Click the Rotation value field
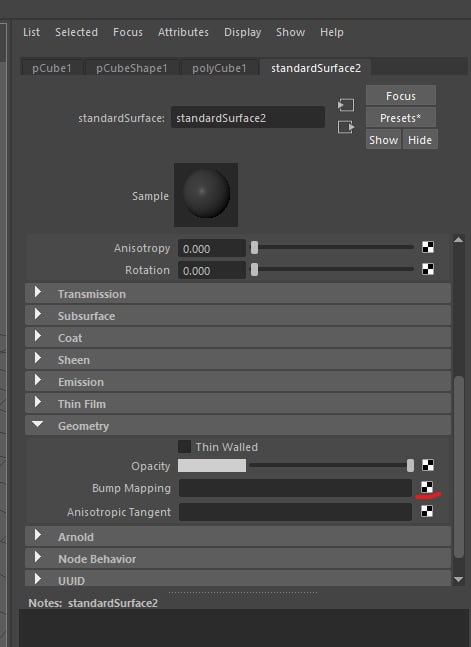 [212, 270]
